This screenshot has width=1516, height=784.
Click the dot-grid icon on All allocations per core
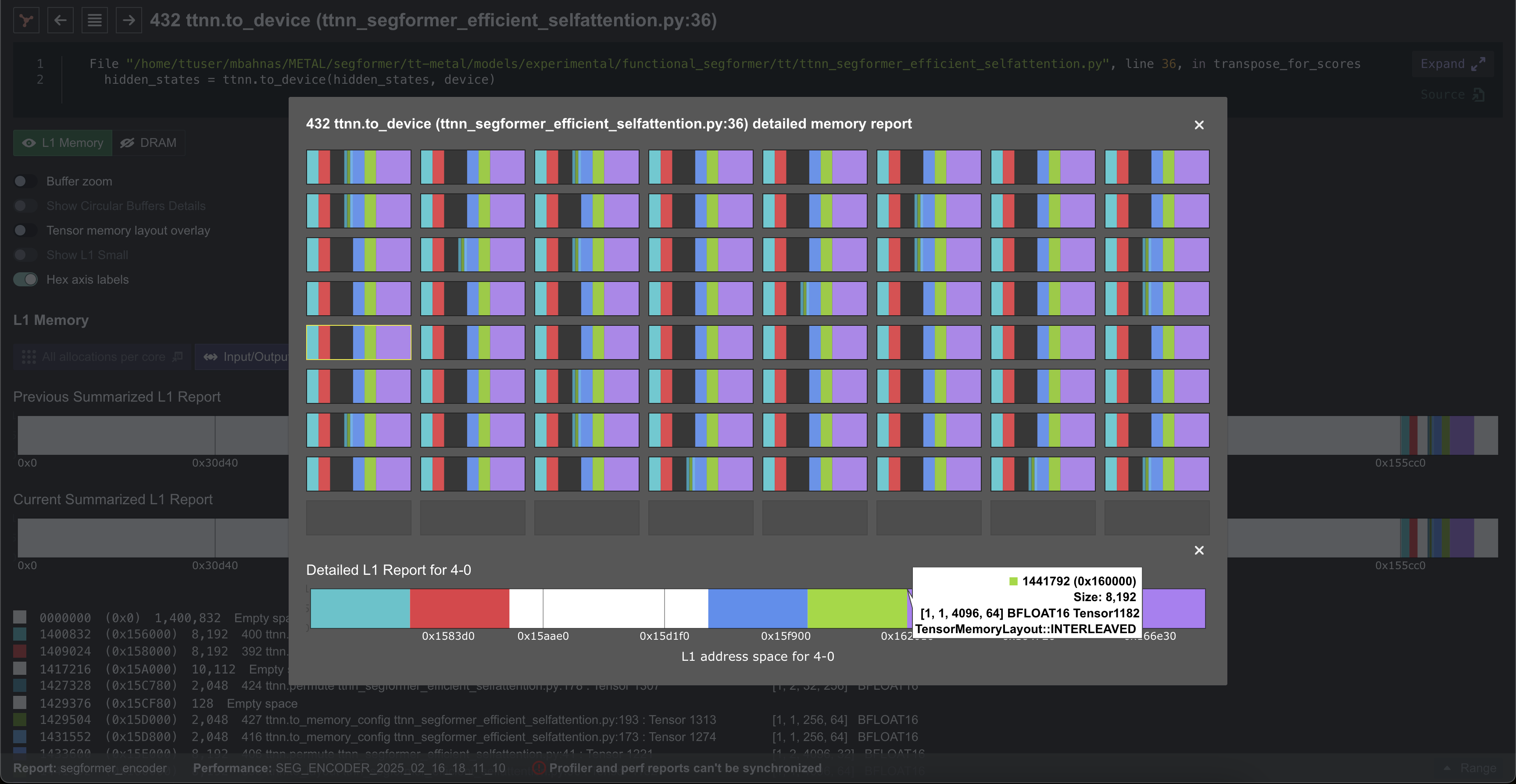[x=29, y=357]
